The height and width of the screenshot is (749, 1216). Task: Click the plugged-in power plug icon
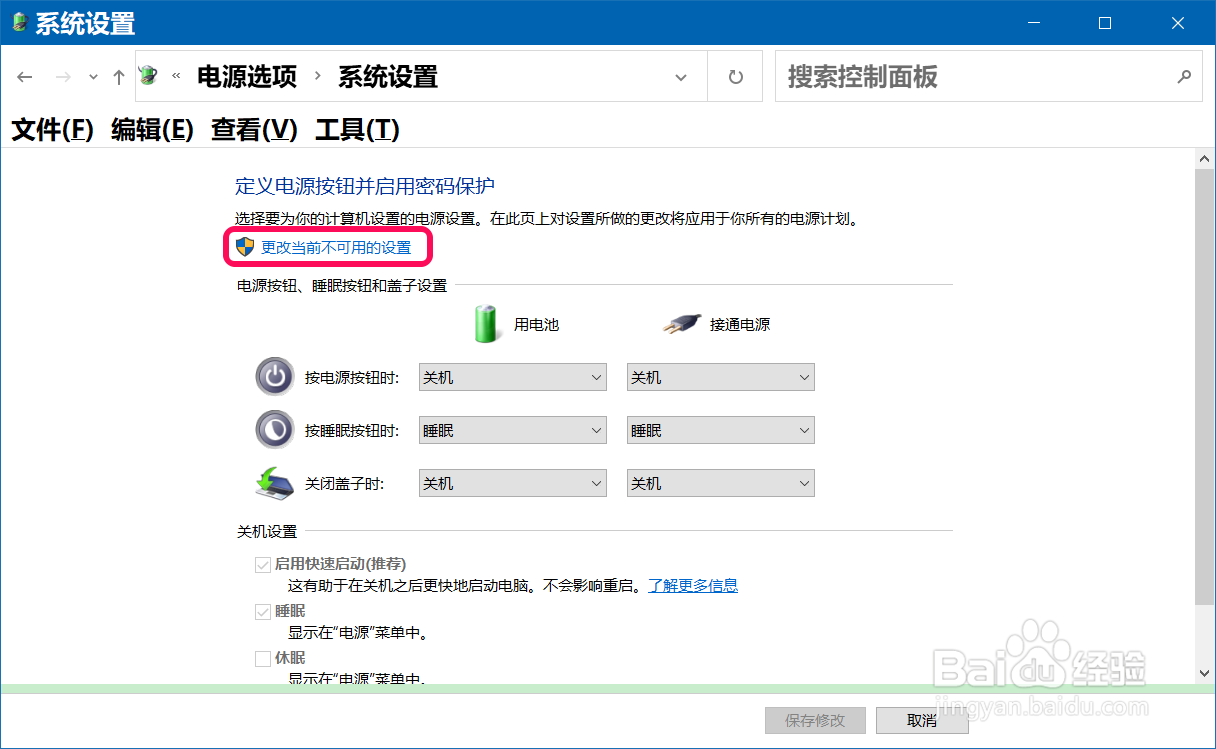pos(681,325)
